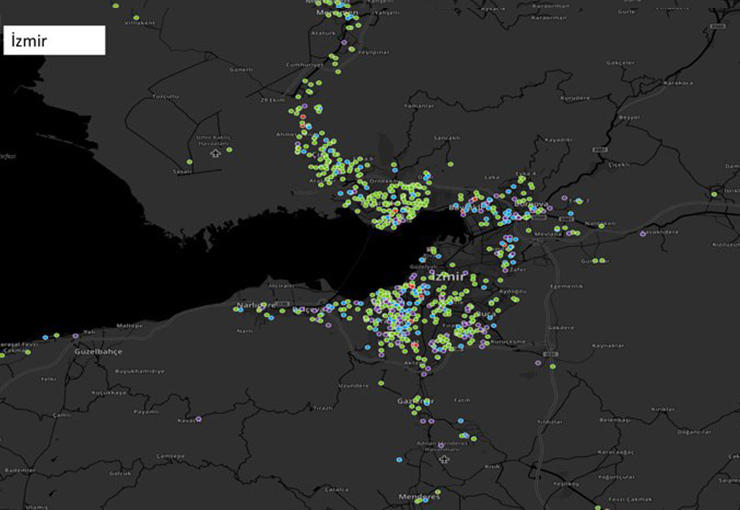Select the Sasalı place name
This screenshot has height=510, width=740.
(182, 171)
